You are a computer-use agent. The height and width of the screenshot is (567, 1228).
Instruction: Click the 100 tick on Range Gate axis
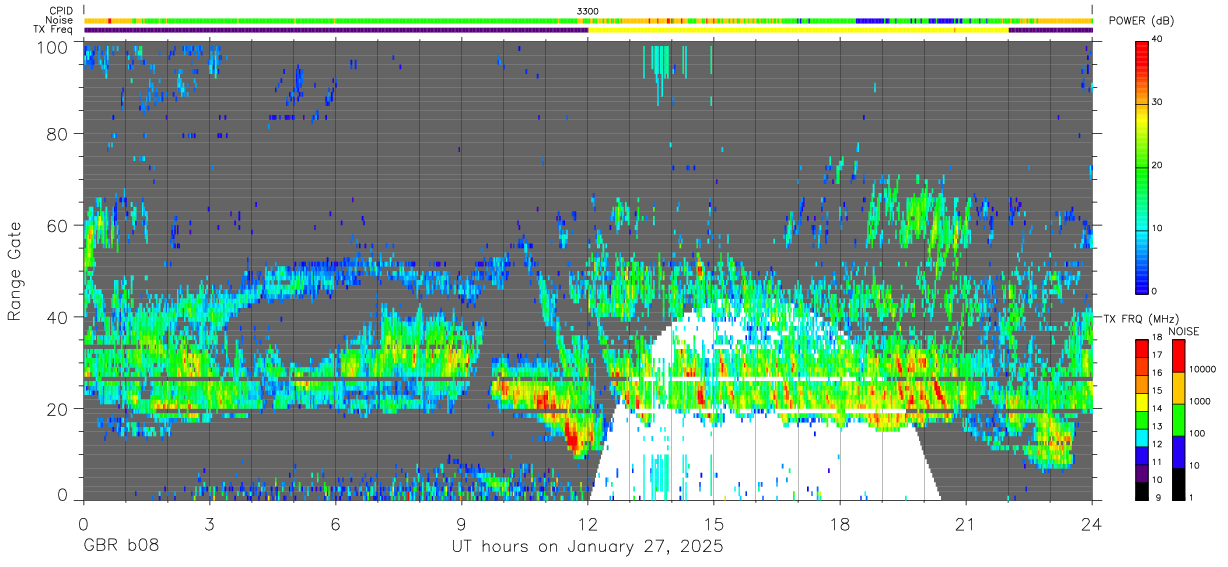pyautogui.click(x=52, y=47)
